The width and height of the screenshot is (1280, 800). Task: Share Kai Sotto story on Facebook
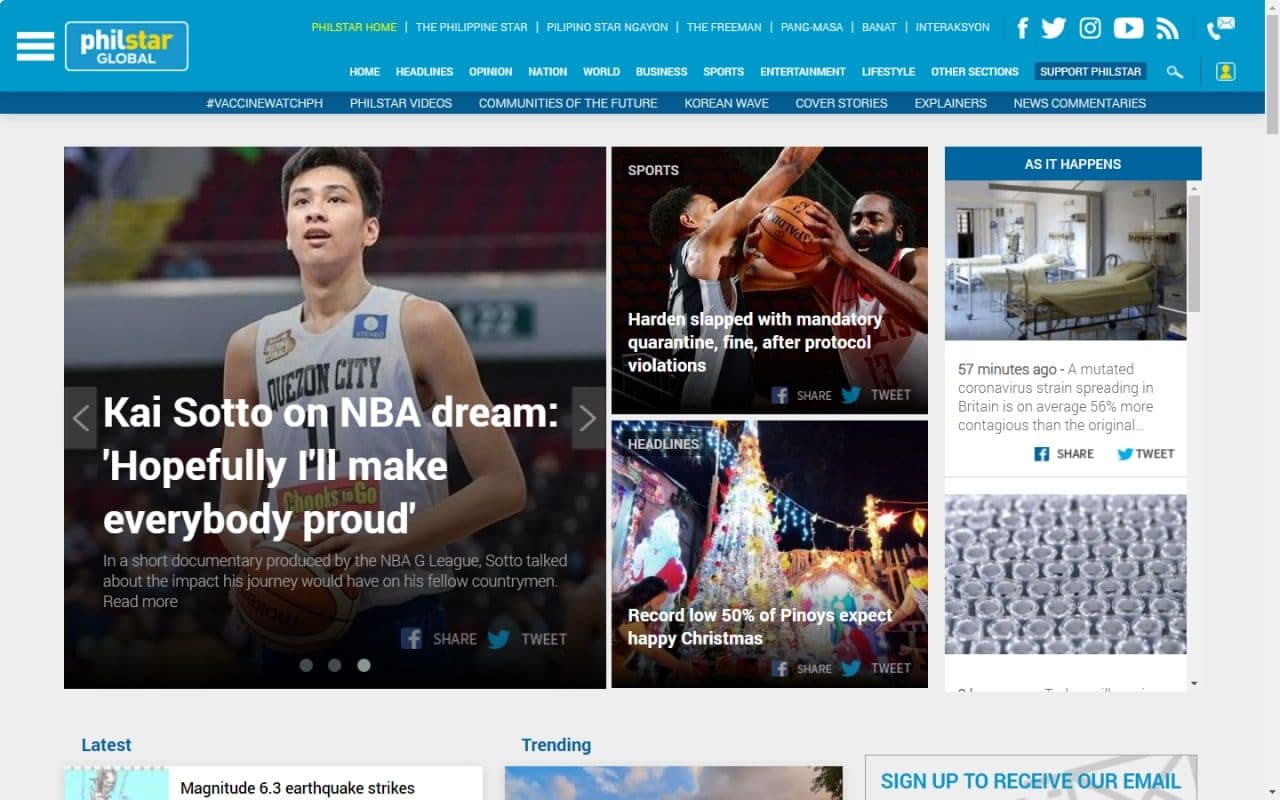438,638
